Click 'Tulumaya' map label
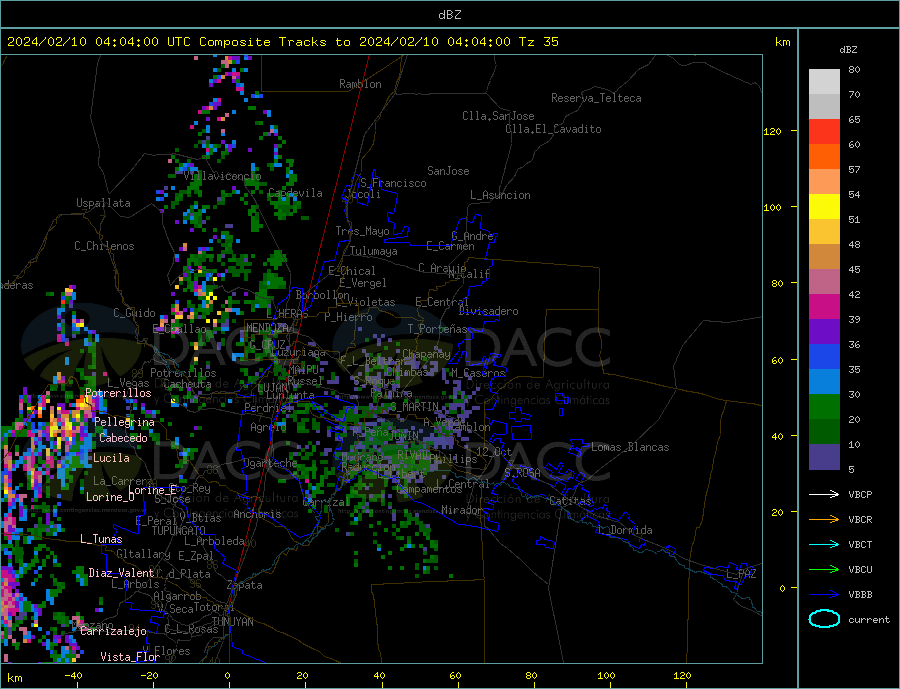This screenshot has width=900, height=689. pos(373,251)
